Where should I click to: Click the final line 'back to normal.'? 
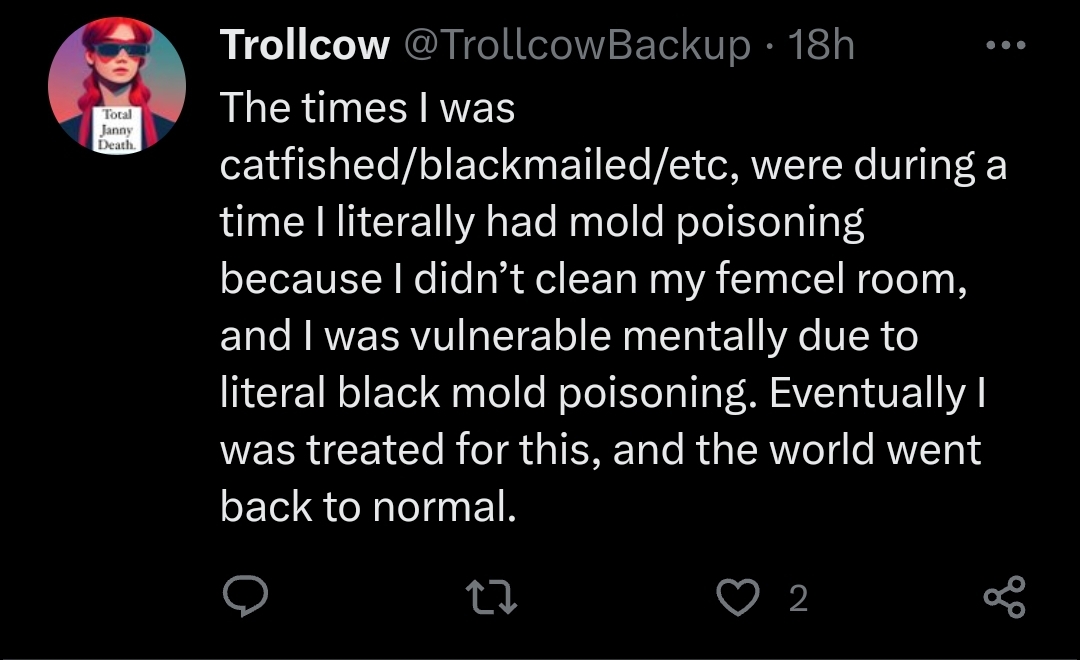[368, 508]
